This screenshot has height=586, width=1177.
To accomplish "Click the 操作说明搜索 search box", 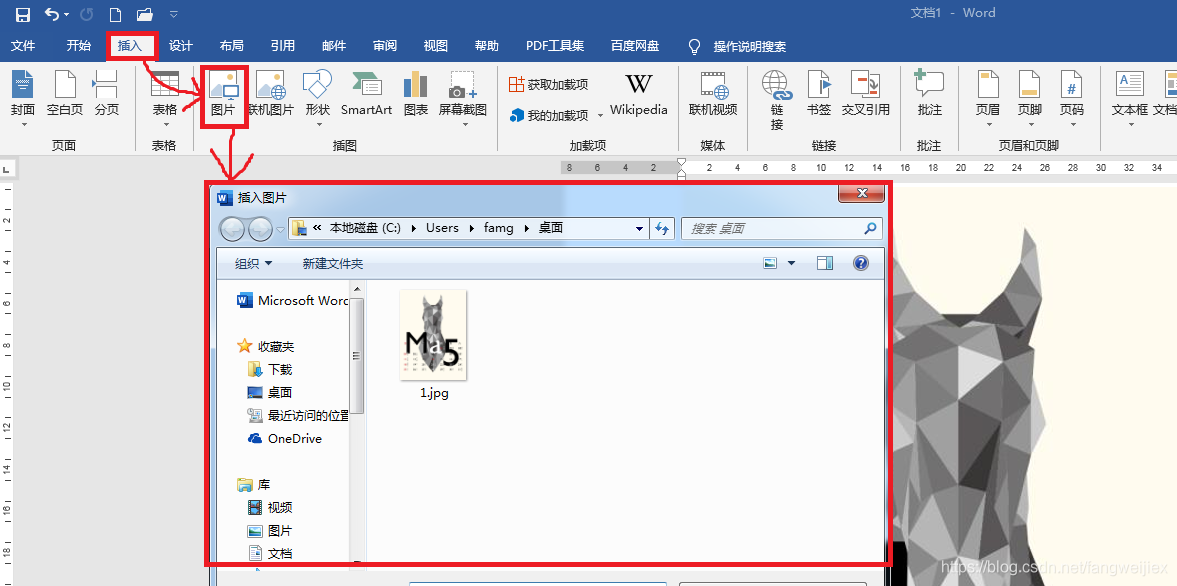I will (x=738, y=47).
